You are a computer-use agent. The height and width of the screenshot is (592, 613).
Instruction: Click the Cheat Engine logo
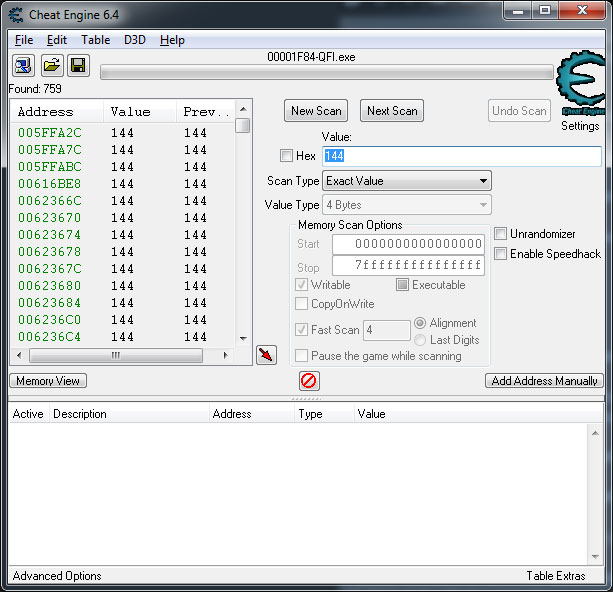pyautogui.click(x=581, y=81)
